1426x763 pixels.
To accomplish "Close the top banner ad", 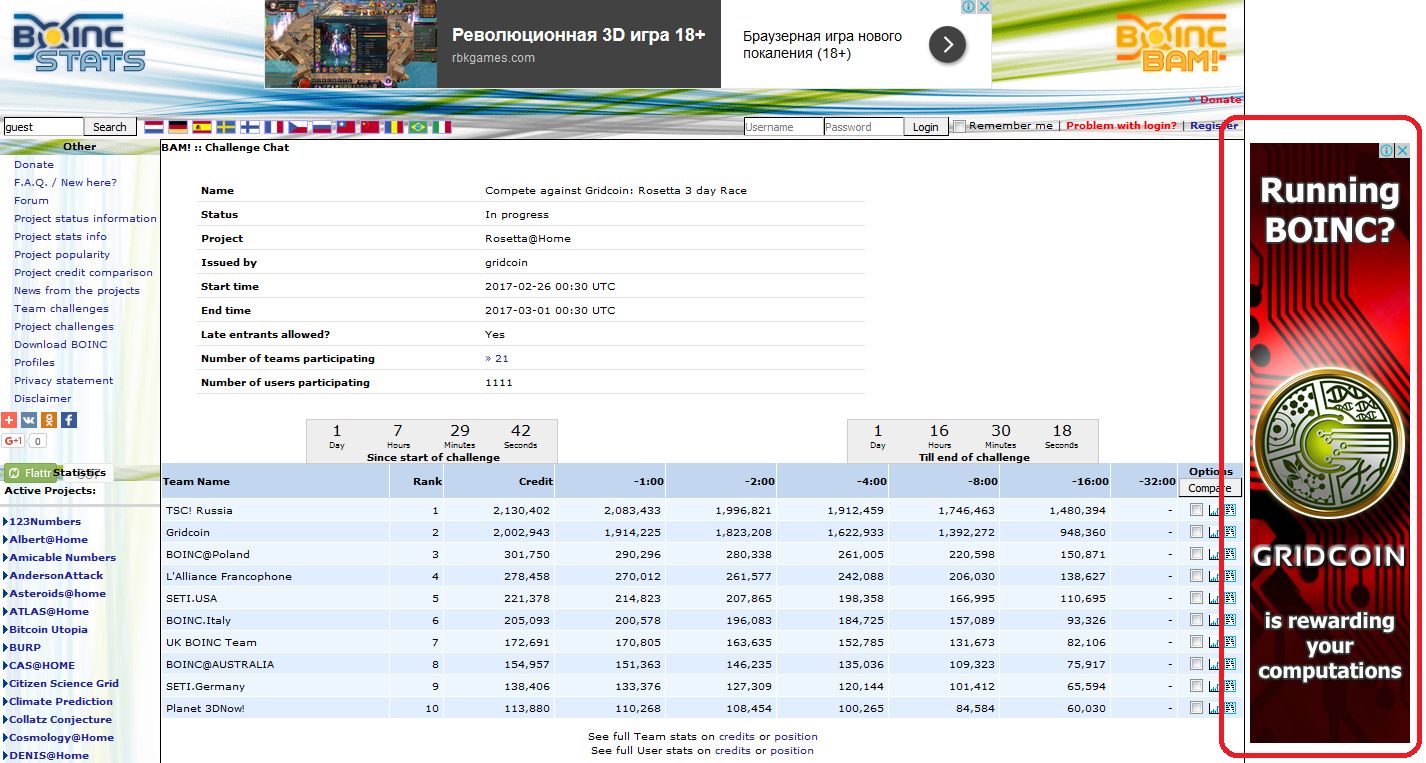I will click(984, 7).
